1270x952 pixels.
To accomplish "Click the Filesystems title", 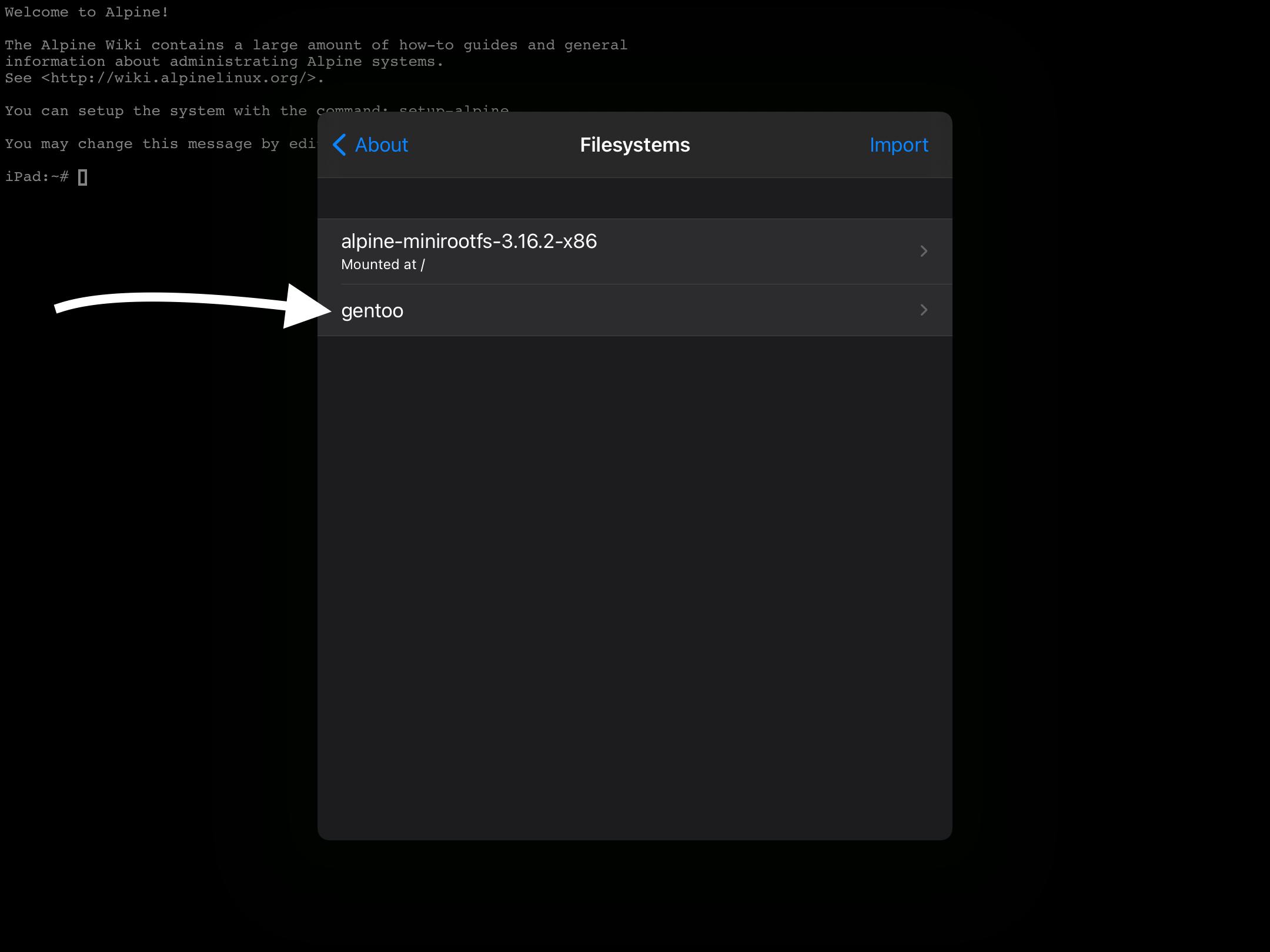I will click(x=635, y=145).
